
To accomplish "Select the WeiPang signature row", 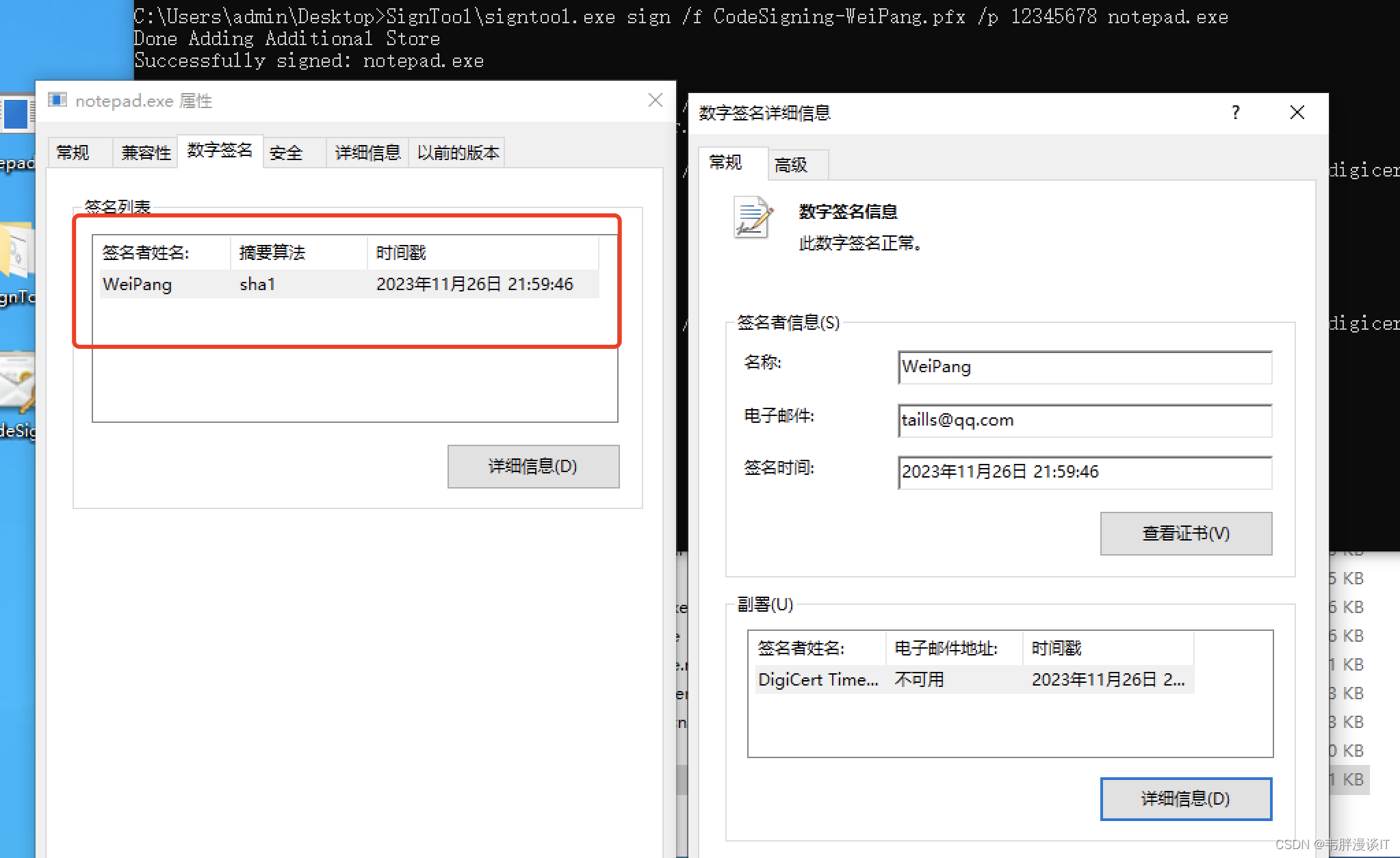I will click(x=349, y=284).
